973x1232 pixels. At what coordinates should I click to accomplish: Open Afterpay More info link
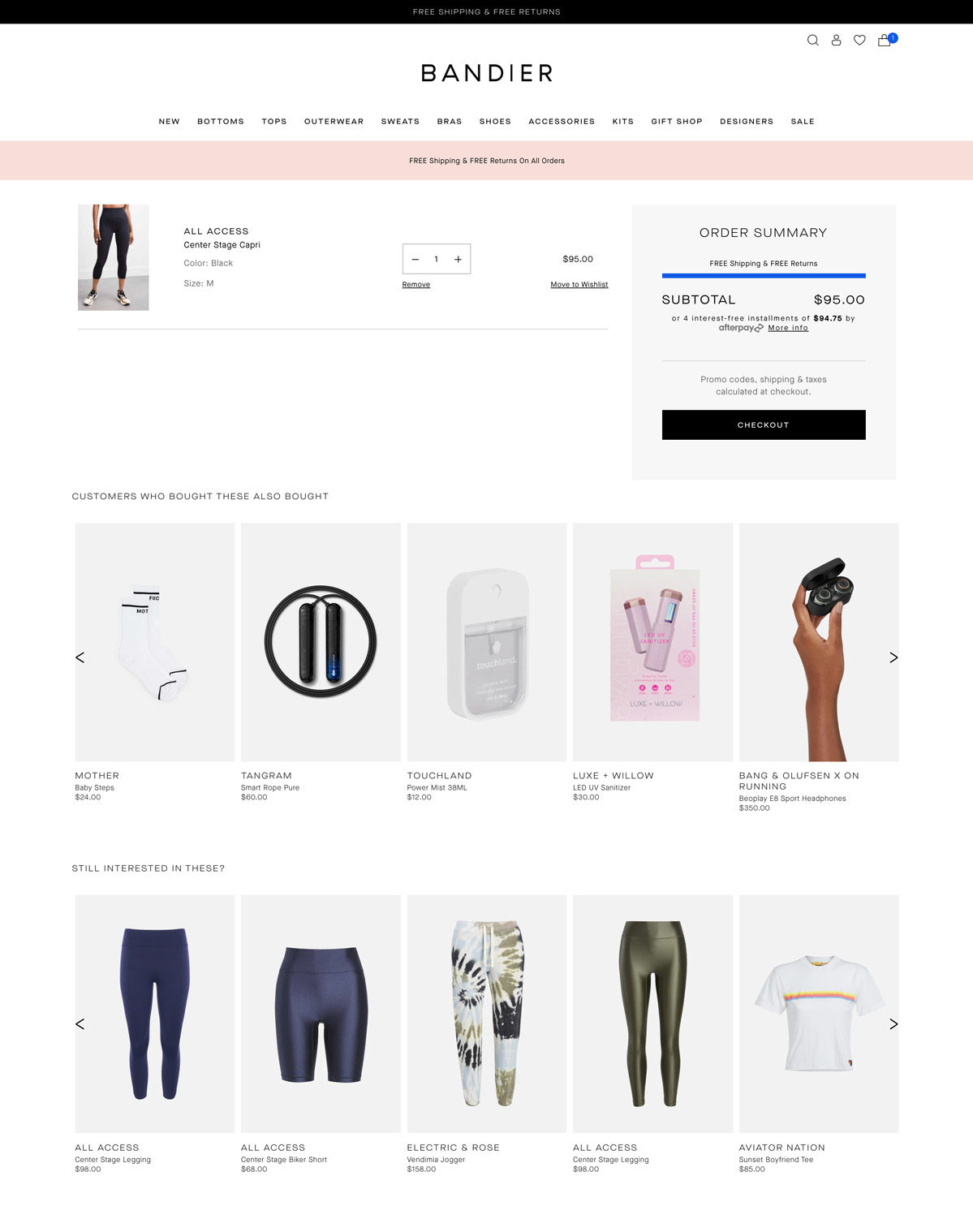click(x=788, y=328)
